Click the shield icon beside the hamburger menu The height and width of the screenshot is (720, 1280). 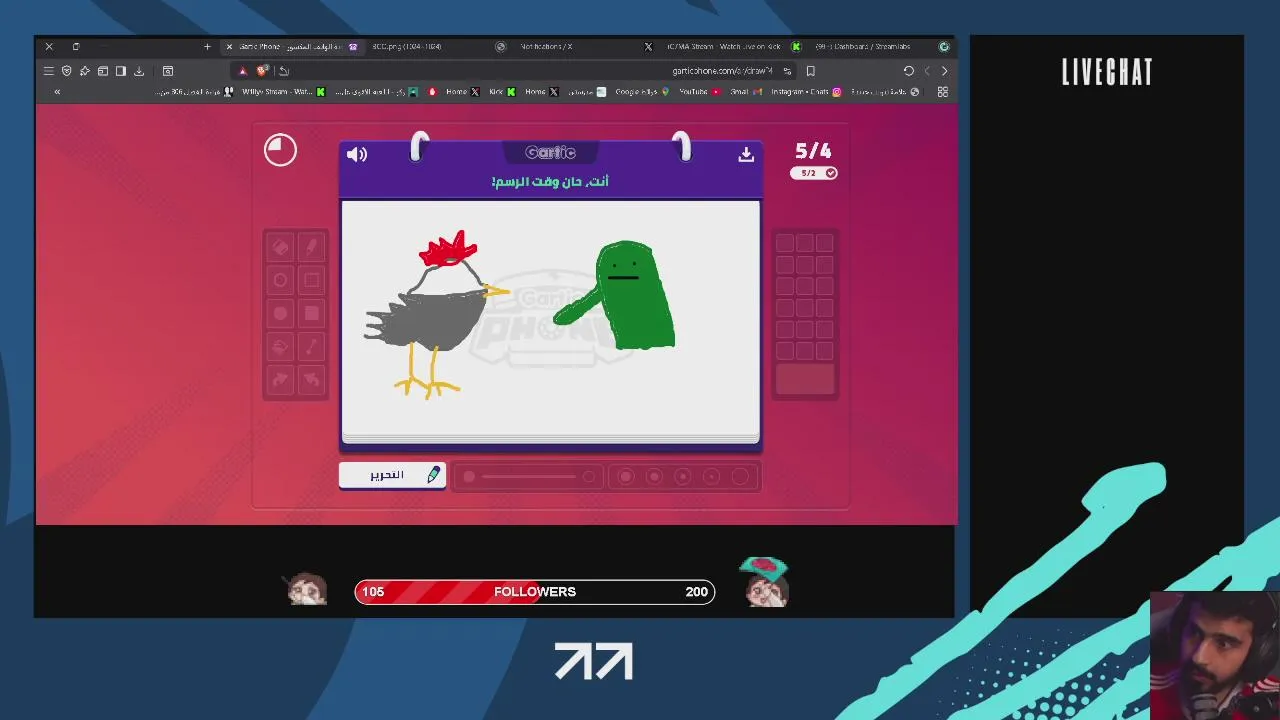click(67, 71)
